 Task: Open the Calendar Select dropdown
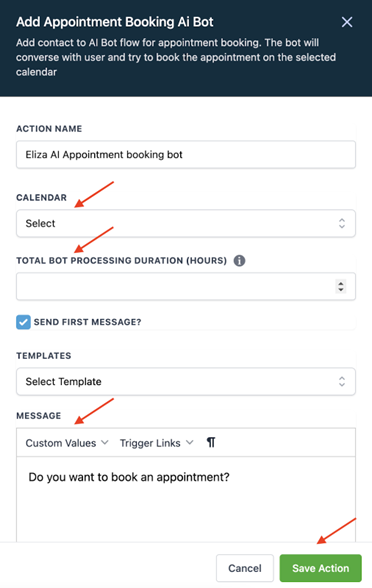coord(186,224)
